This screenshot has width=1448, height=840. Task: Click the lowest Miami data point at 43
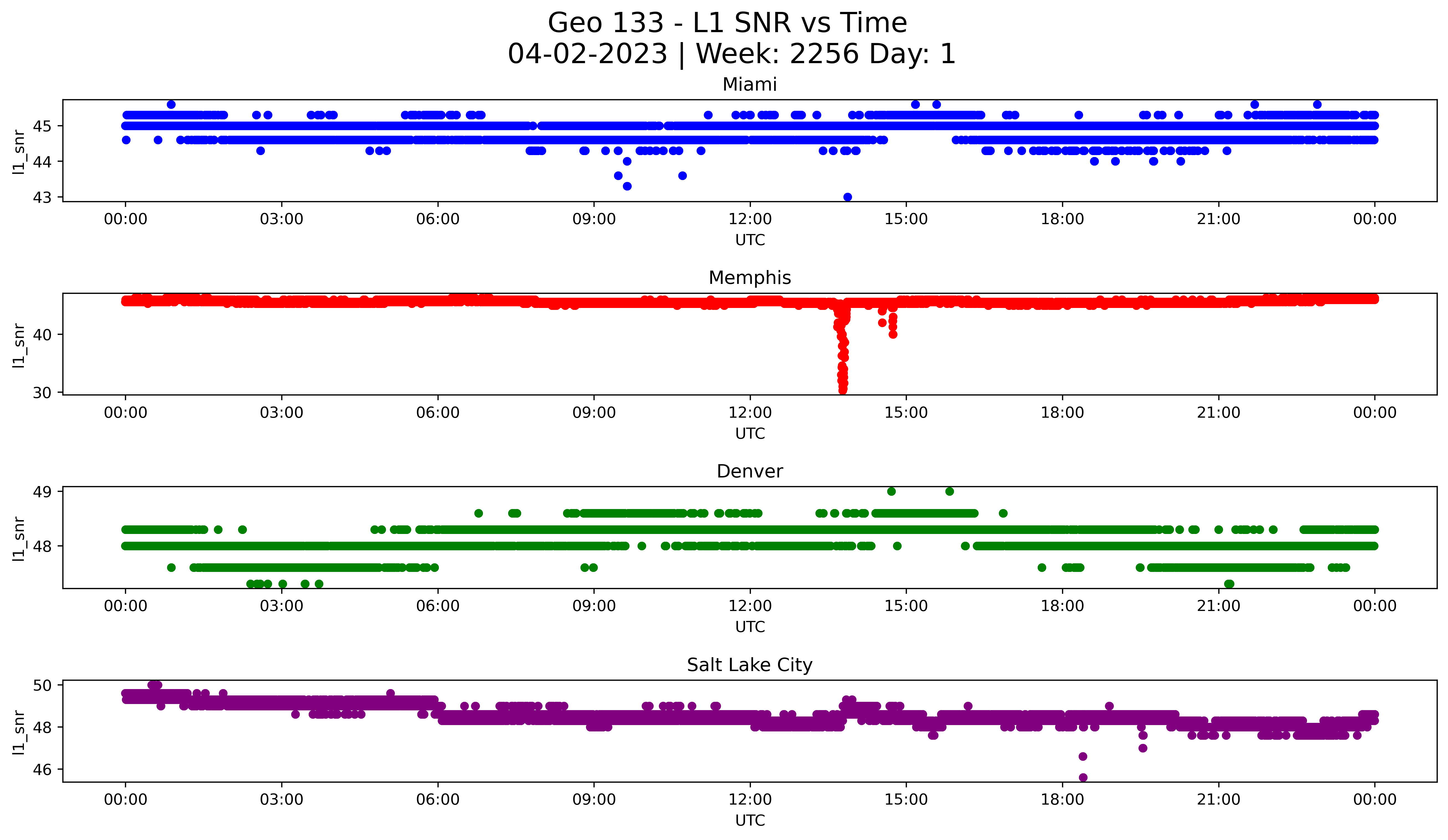pyautogui.click(x=847, y=197)
